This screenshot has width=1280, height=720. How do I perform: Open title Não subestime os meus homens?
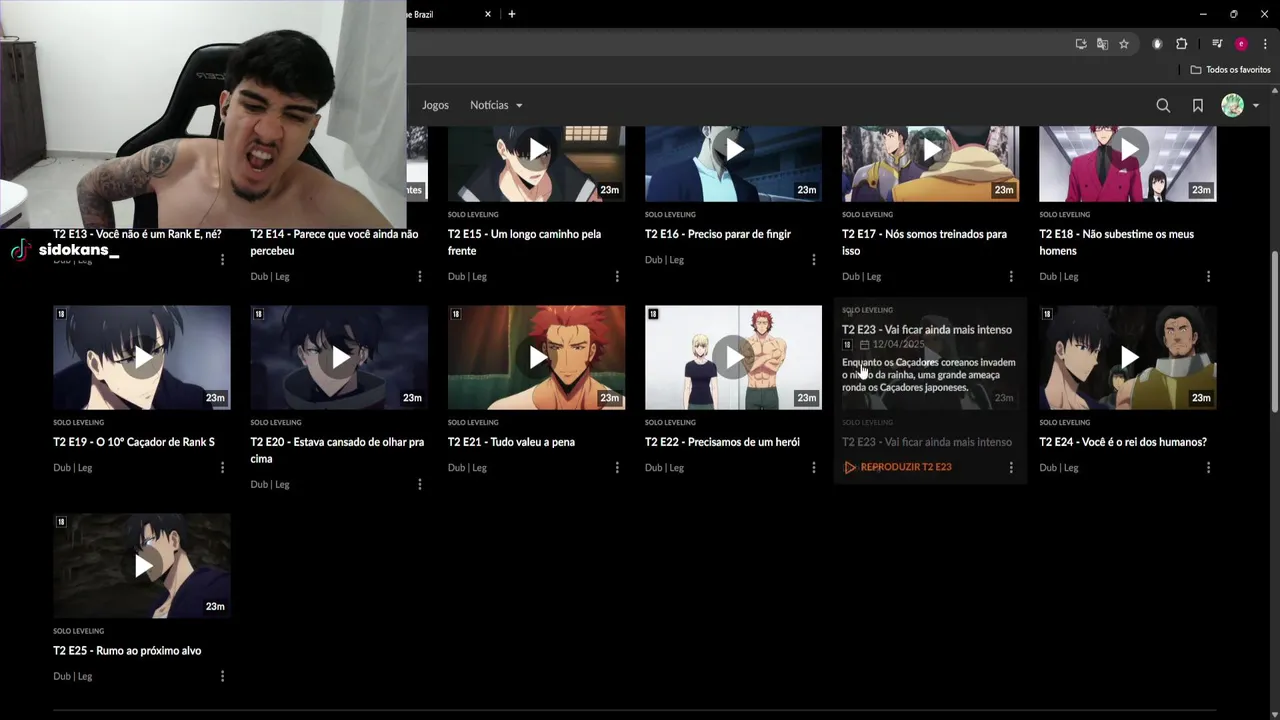[x=1116, y=242]
